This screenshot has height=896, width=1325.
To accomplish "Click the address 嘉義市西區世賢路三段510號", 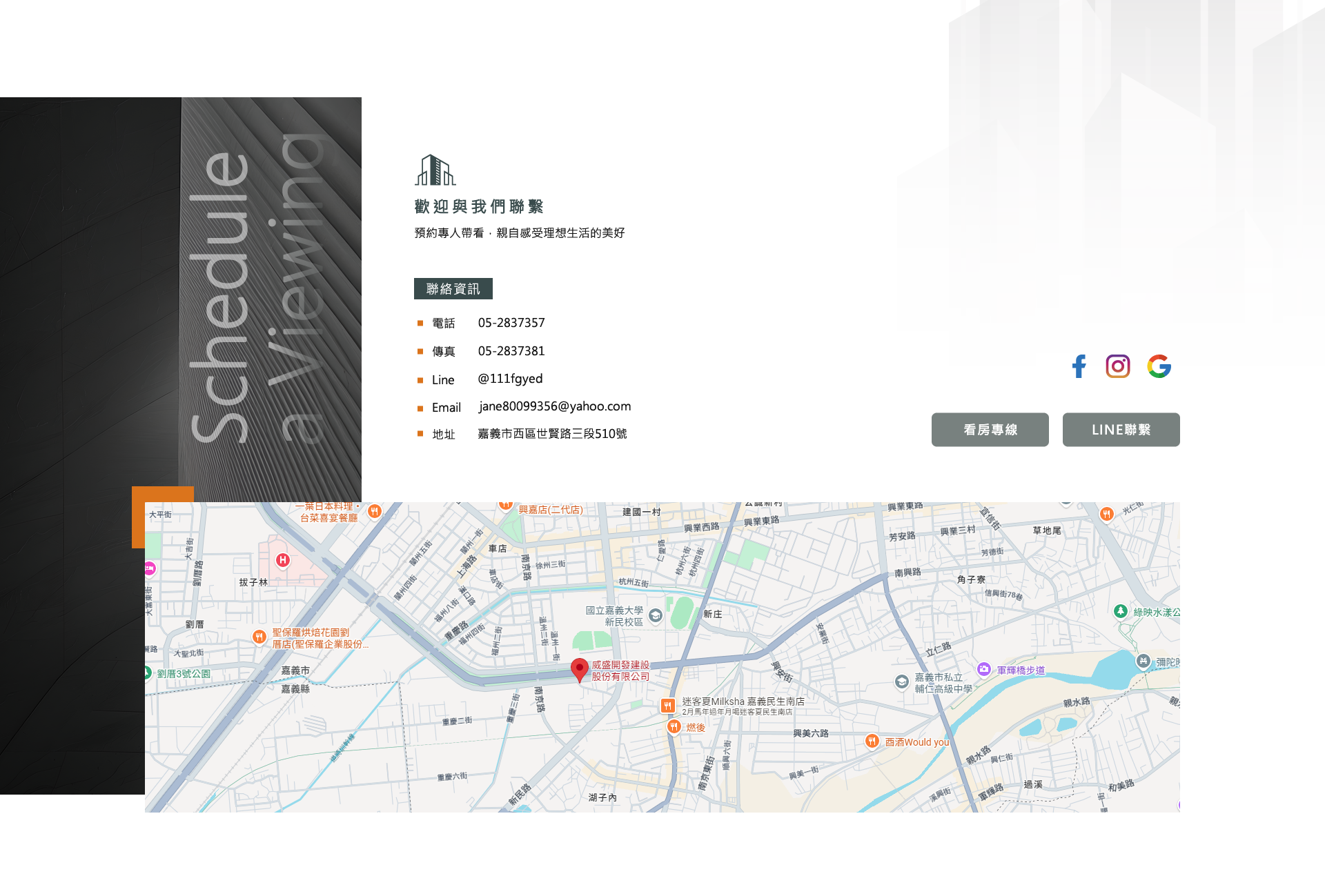I will (x=552, y=434).
